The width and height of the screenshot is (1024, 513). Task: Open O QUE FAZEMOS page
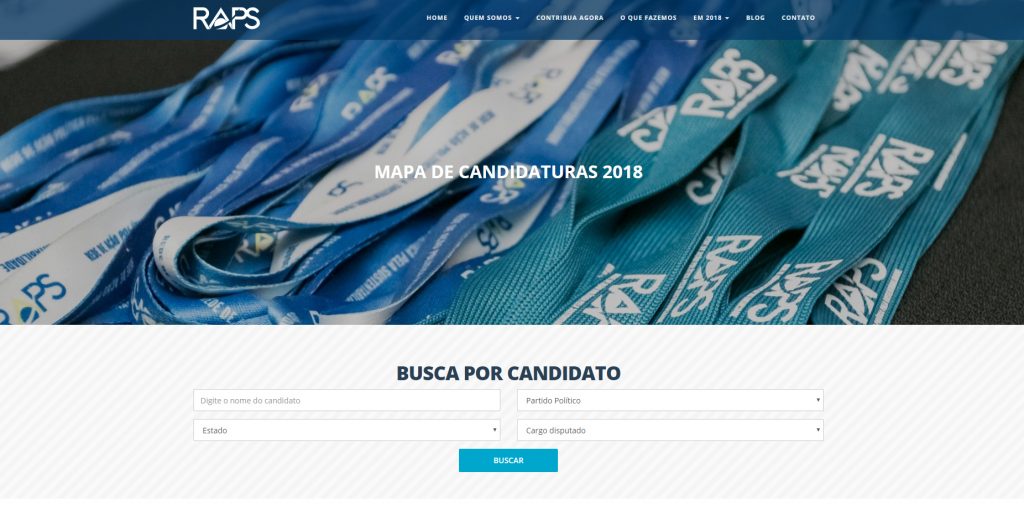[648, 18]
